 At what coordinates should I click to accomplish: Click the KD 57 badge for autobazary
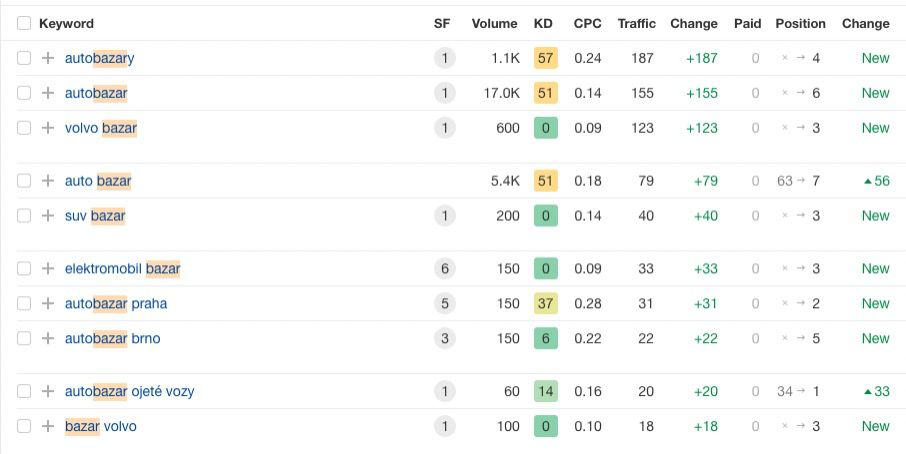point(545,58)
